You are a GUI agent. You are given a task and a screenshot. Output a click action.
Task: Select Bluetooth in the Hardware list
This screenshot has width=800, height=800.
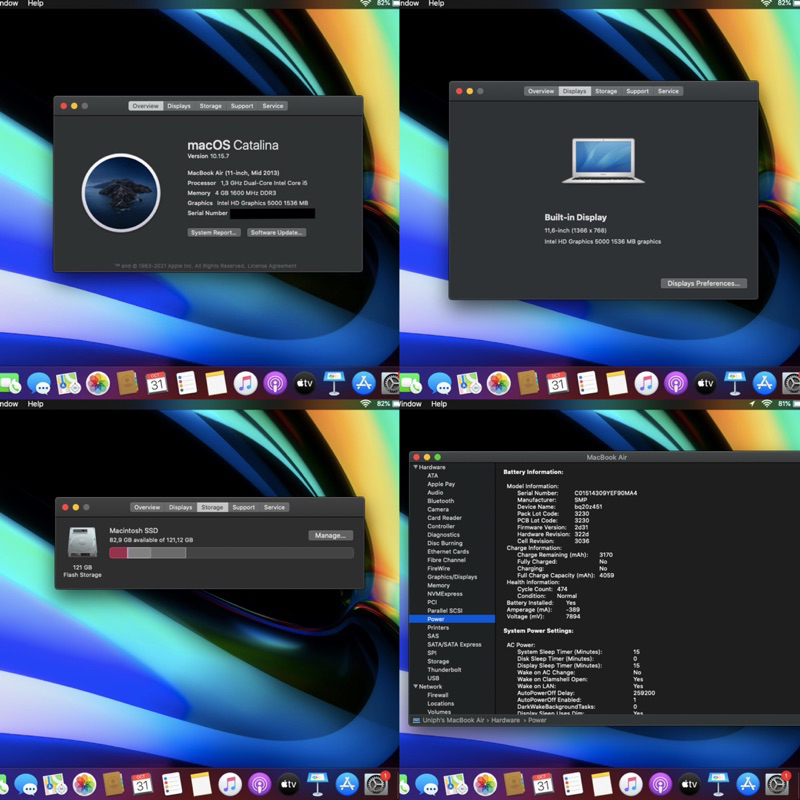point(440,501)
